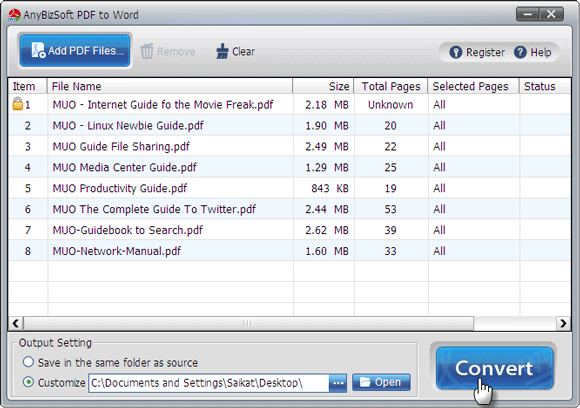580x408 pixels.
Task: Clear the file list with Clear
Action: click(x=235, y=51)
